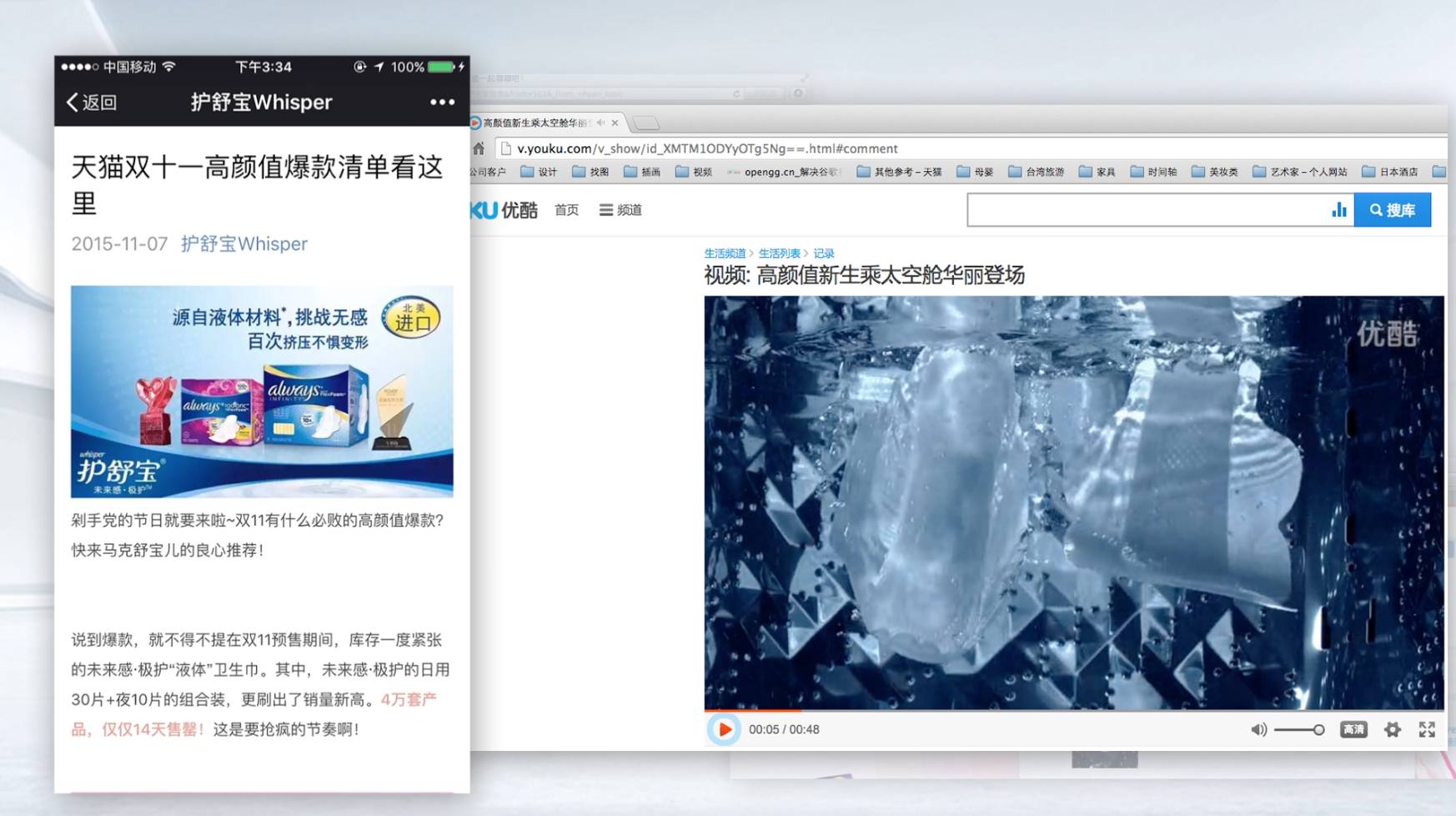This screenshot has width=1456, height=816.
Task: Open the 设计 bookmark folder
Action: [x=539, y=172]
